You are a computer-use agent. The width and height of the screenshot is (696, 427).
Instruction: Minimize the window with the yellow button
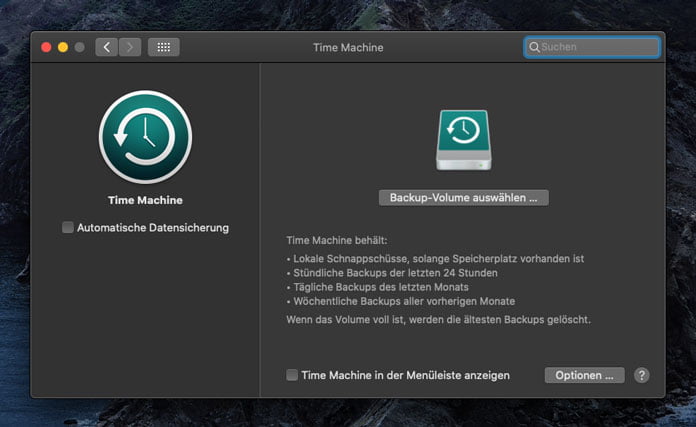(62, 47)
